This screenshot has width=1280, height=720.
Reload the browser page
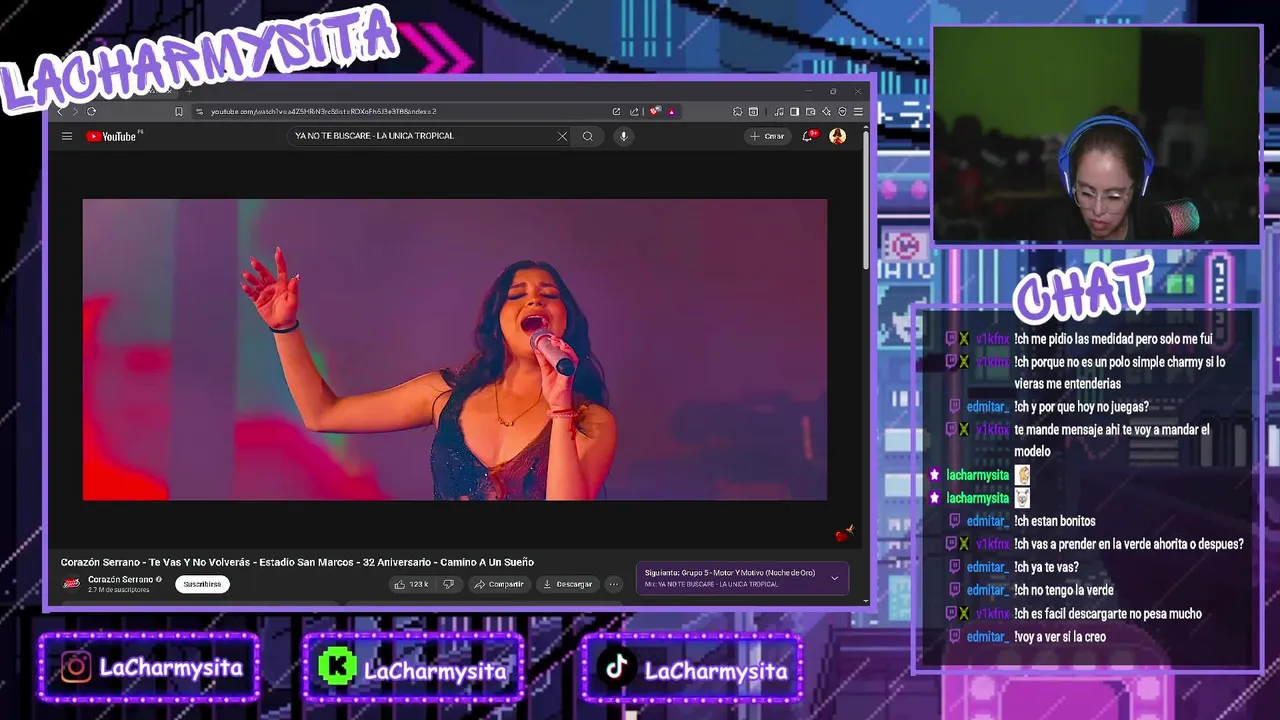91,111
